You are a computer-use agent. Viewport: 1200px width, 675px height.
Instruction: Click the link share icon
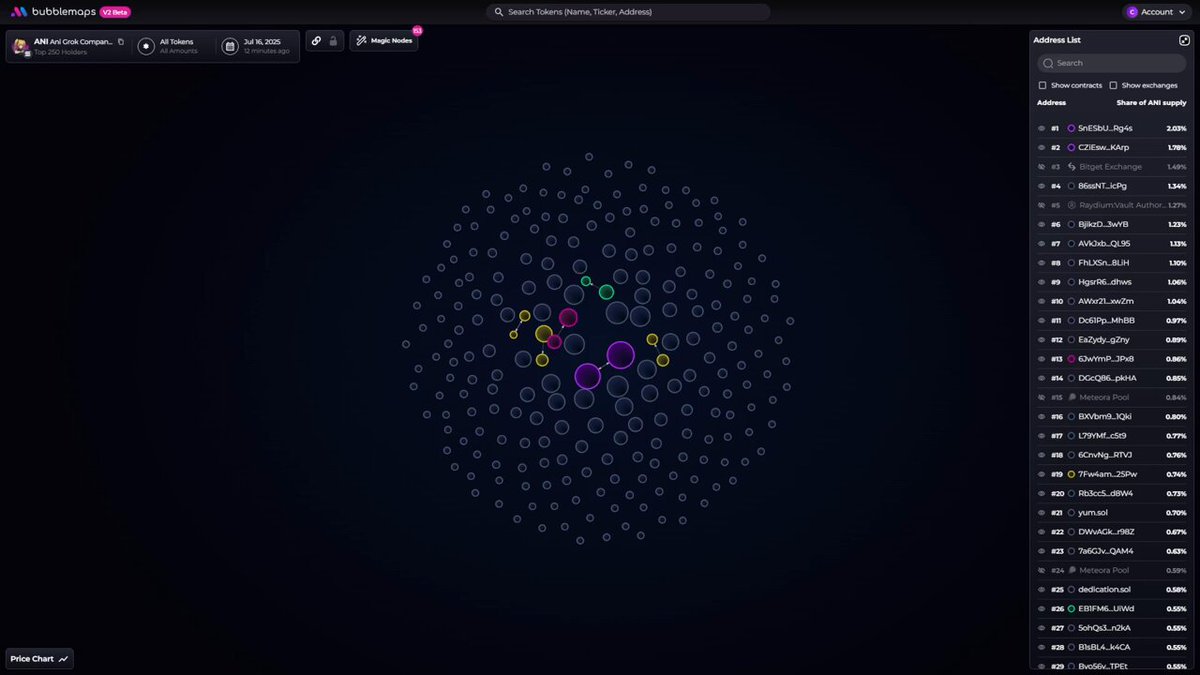click(316, 41)
